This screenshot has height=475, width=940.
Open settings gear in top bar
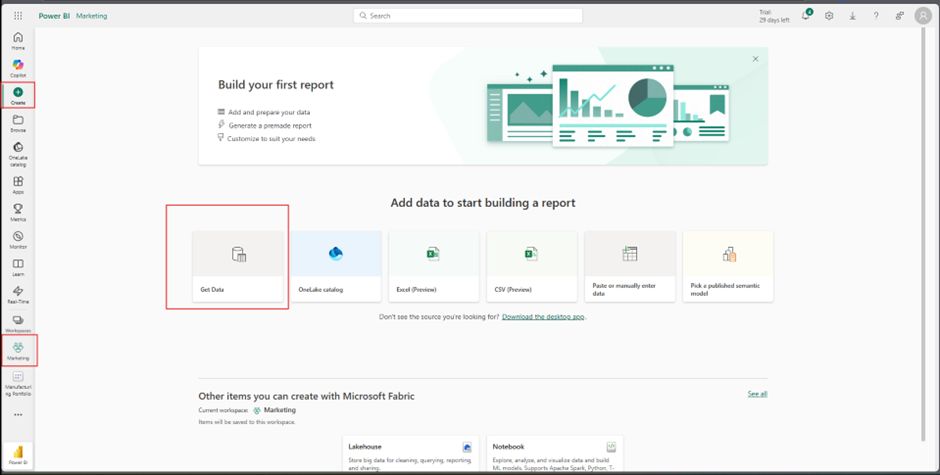829,16
